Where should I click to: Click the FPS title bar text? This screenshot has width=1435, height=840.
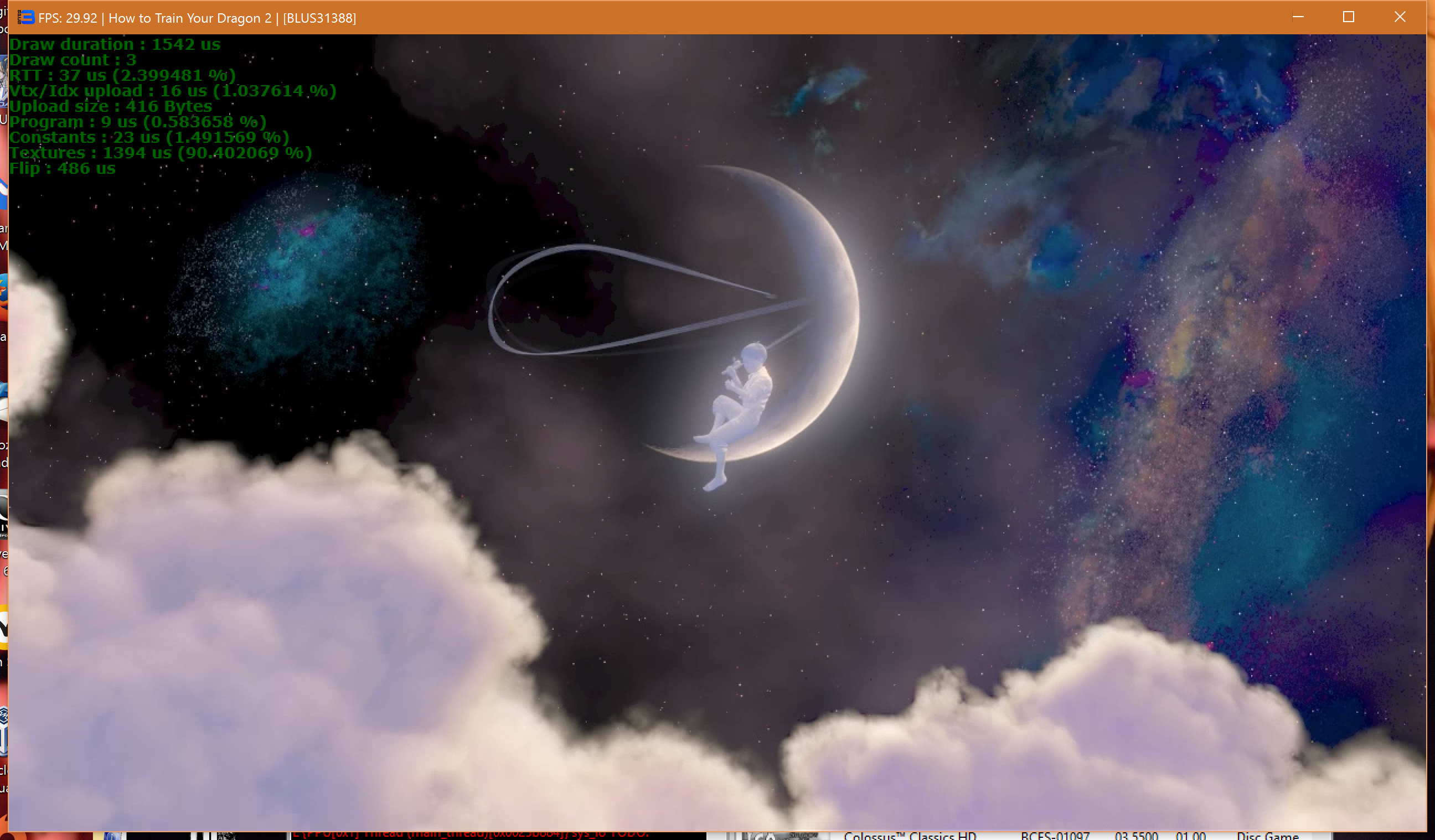(197, 18)
